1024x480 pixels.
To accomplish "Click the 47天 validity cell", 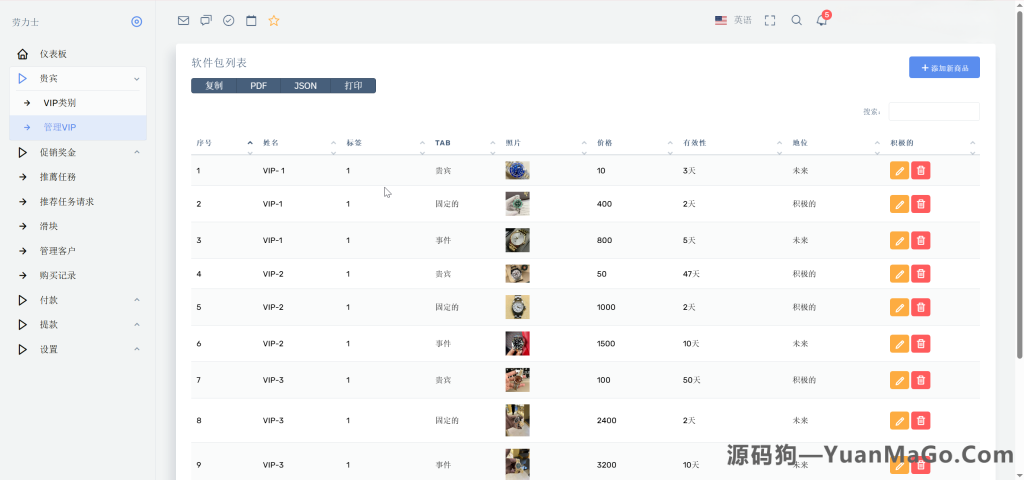I will pyautogui.click(x=691, y=274).
